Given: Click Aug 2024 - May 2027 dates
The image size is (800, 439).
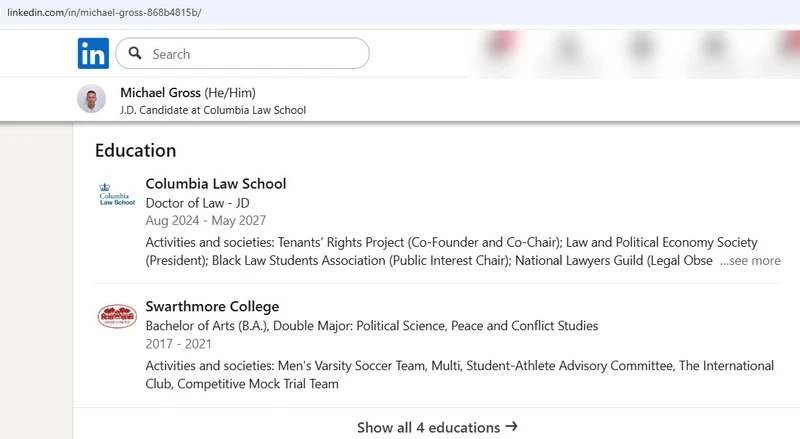Looking at the screenshot, I should [x=206, y=221].
